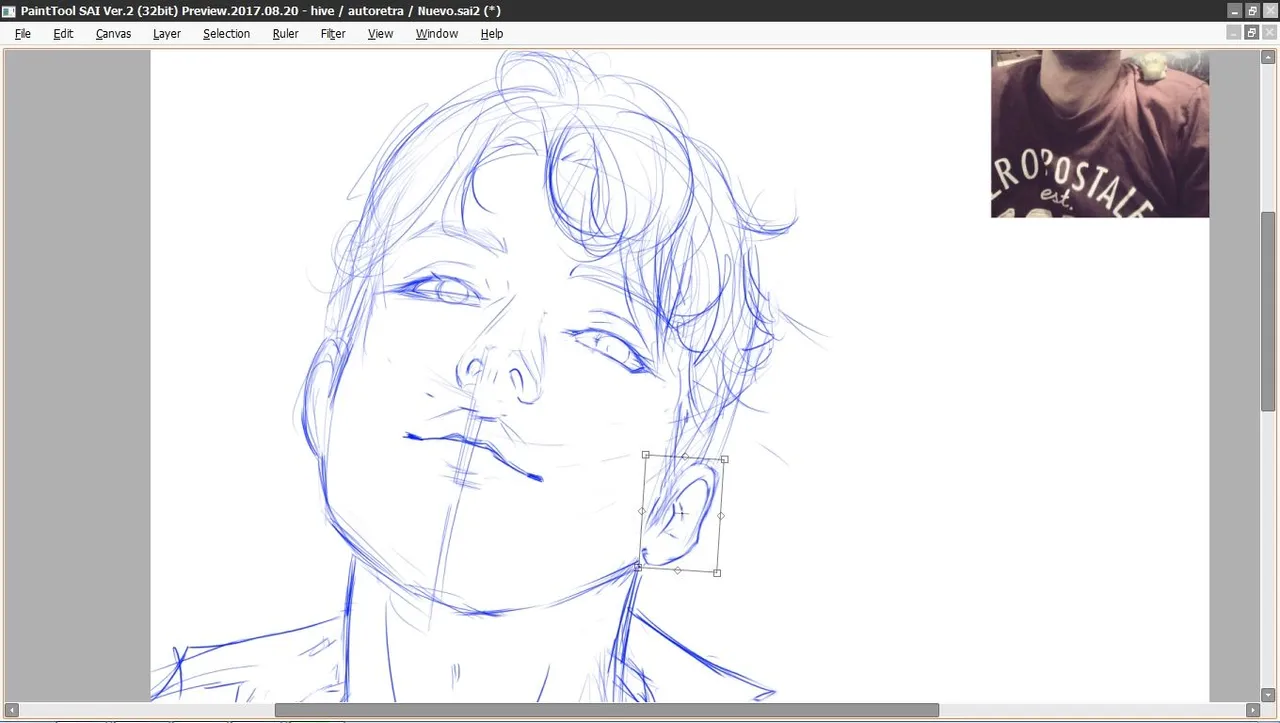
Task: Click the horizontal scrollbar thumb
Action: tap(607, 710)
